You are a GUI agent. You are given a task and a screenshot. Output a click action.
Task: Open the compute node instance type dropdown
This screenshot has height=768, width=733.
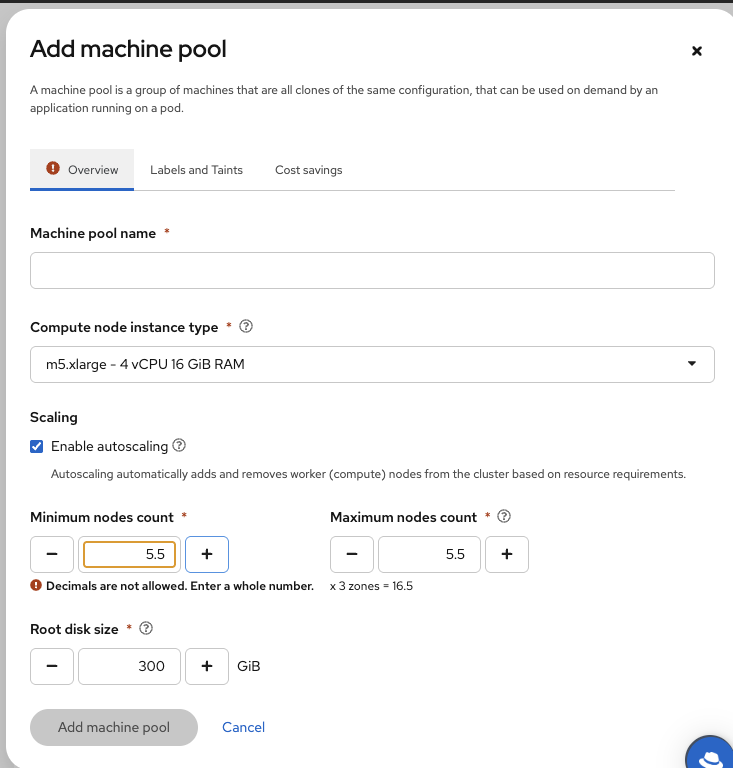(372, 364)
